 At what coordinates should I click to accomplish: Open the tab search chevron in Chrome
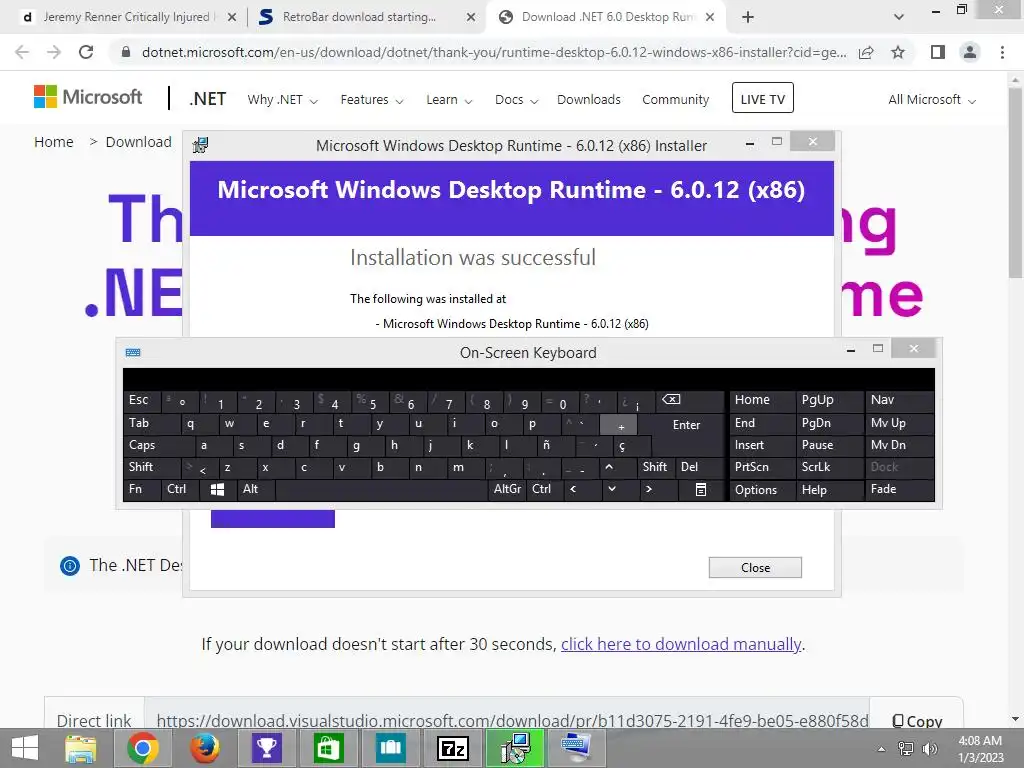coord(899,17)
